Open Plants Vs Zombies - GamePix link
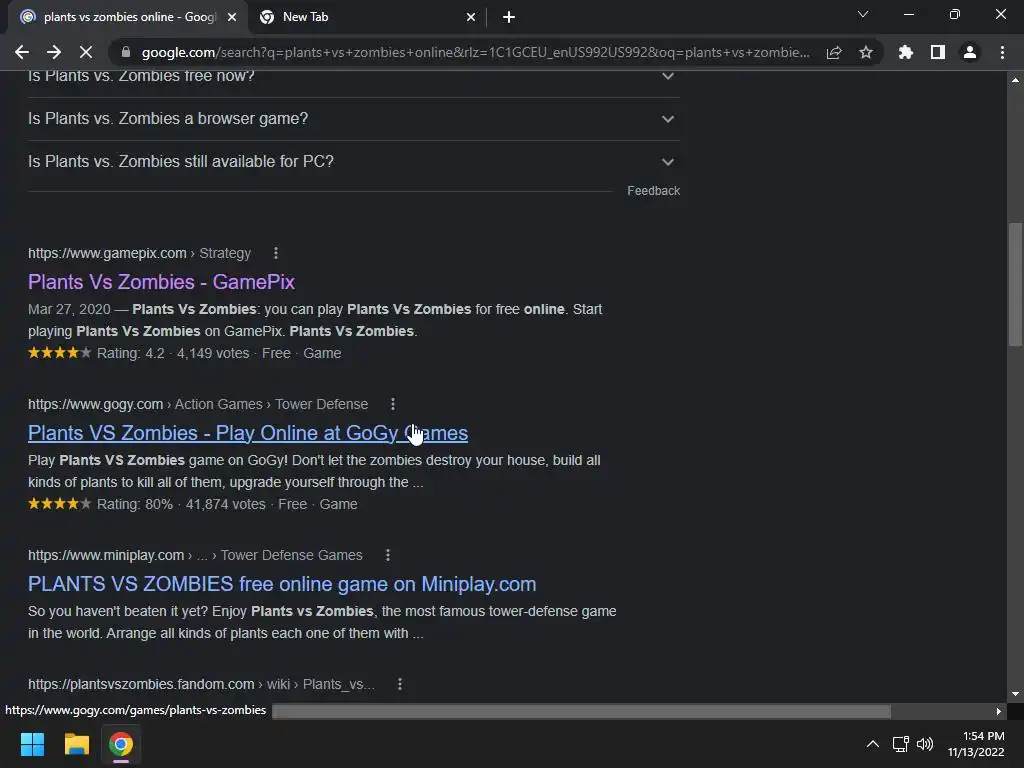This screenshot has width=1024, height=768. tap(161, 281)
